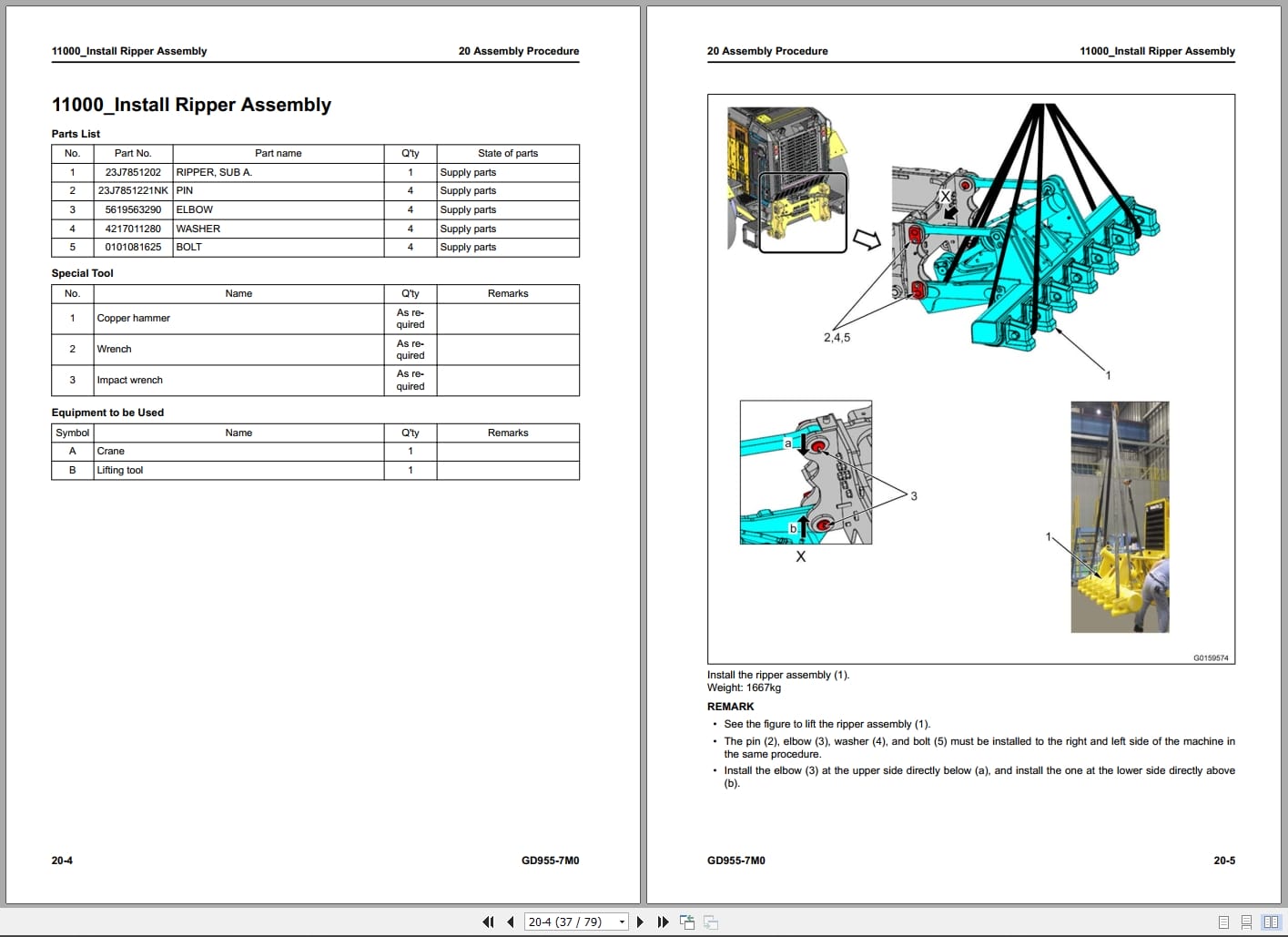Click "Supply parts" in the BOLT row
Viewport: 1288px width, 937px height.
[x=468, y=247]
